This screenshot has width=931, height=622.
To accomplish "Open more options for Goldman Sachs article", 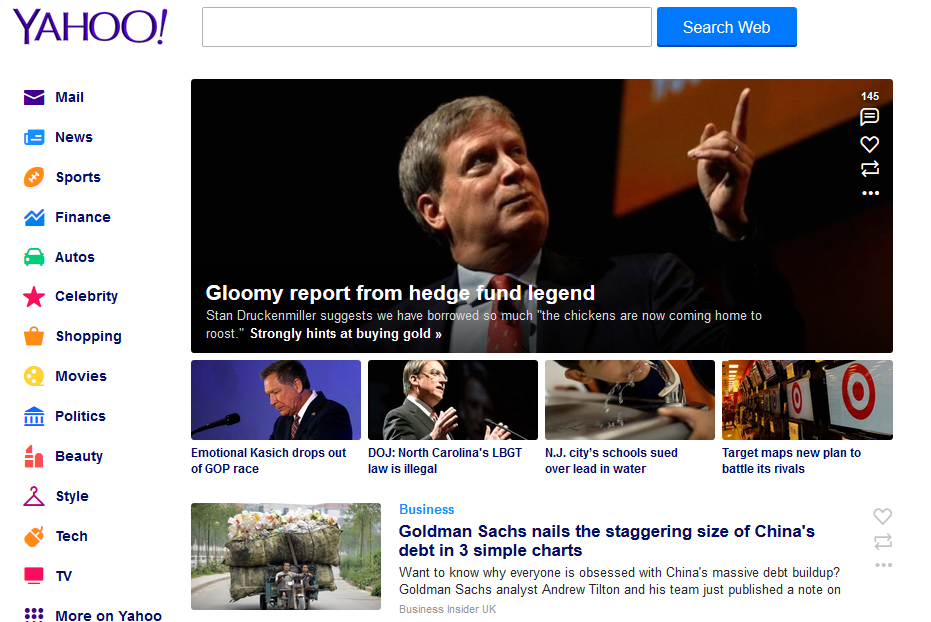I will [883, 565].
